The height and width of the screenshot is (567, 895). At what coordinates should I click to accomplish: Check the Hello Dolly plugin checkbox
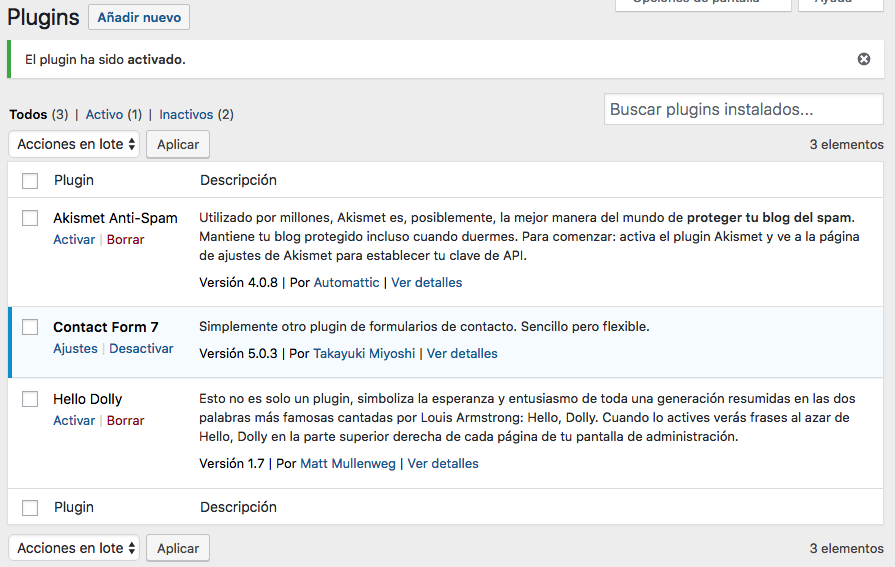(x=30, y=399)
